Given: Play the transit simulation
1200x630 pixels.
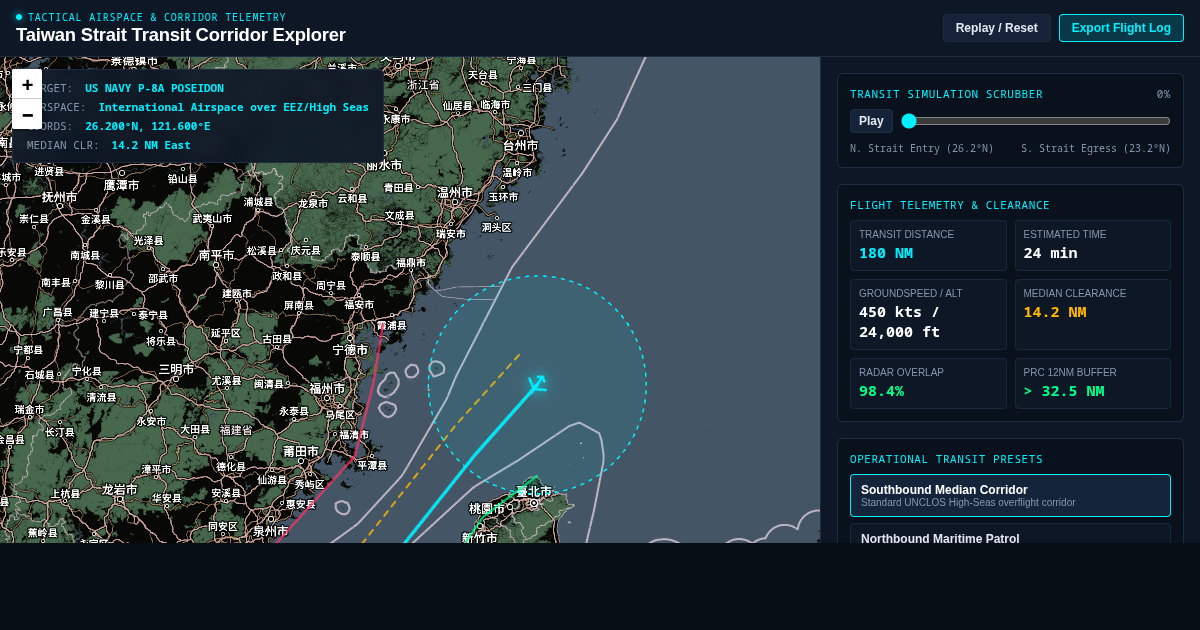Looking at the screenshot, I should point(871,121).
